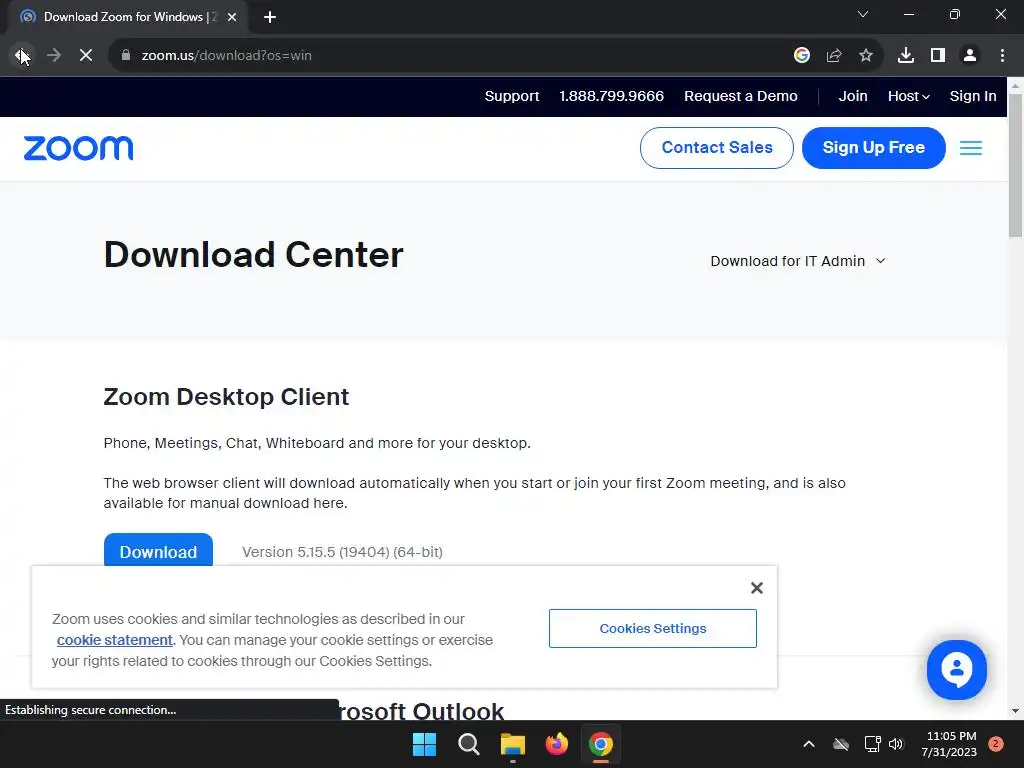
Task: Click the address bar URL zoom.us/download
Action: click(227, 56)
